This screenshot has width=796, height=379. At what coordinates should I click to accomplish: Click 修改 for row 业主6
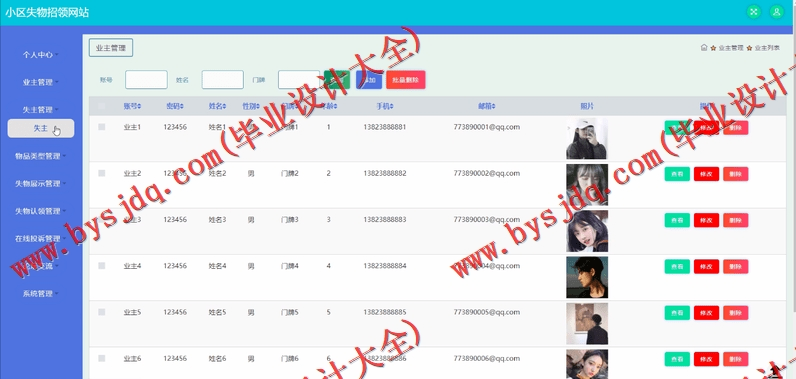[707, 359]
